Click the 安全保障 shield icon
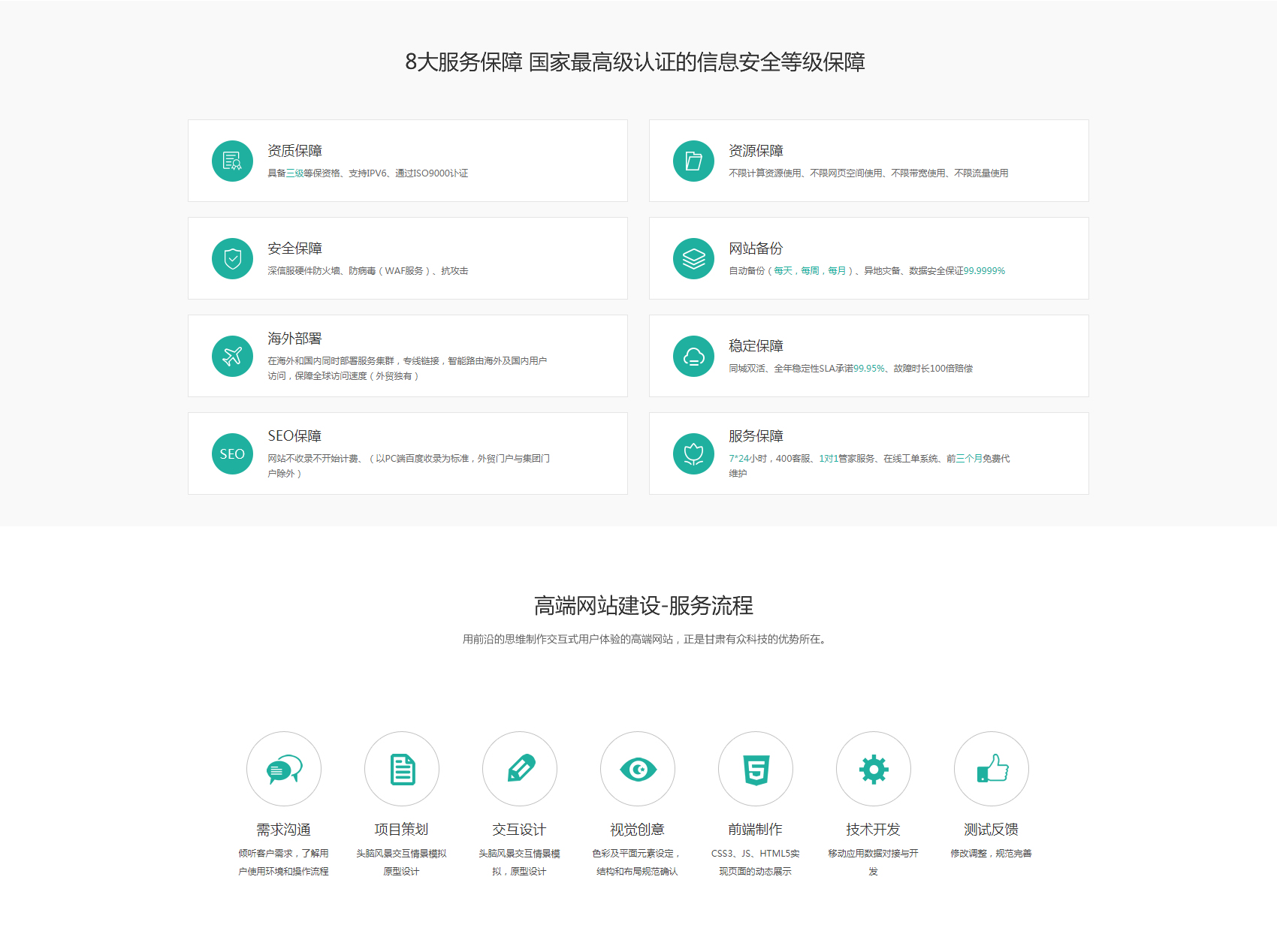The height and width of the screenshot is (952, 1277). (x=232, y=258)
